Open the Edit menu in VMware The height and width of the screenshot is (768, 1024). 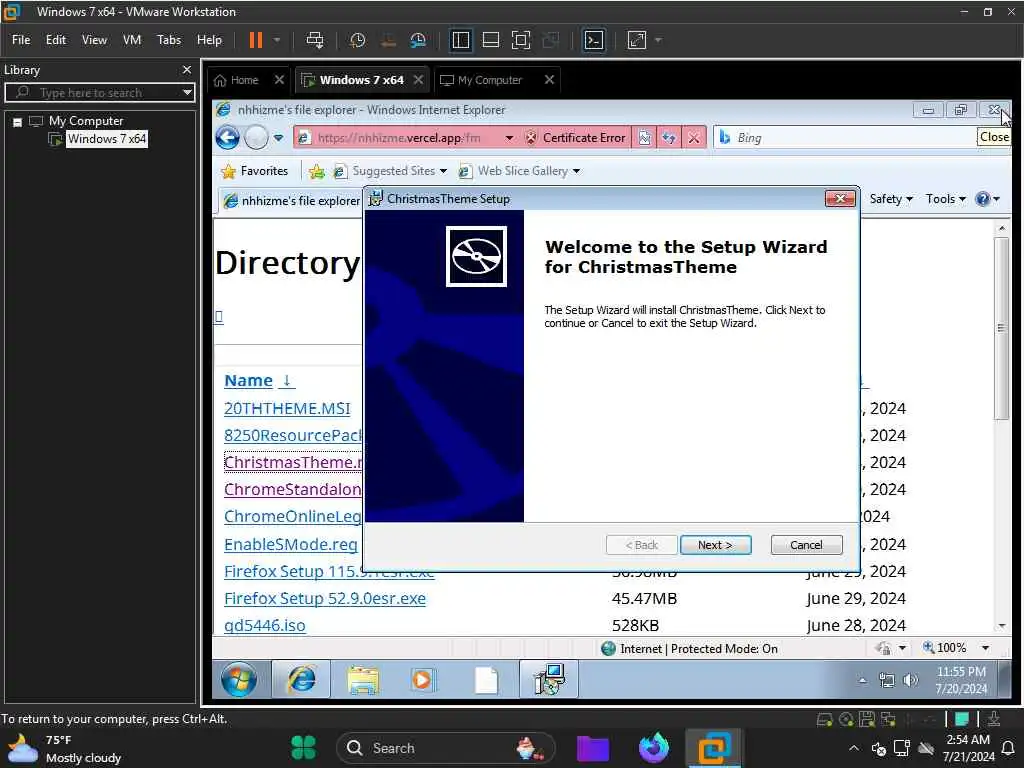click(56, 40)
